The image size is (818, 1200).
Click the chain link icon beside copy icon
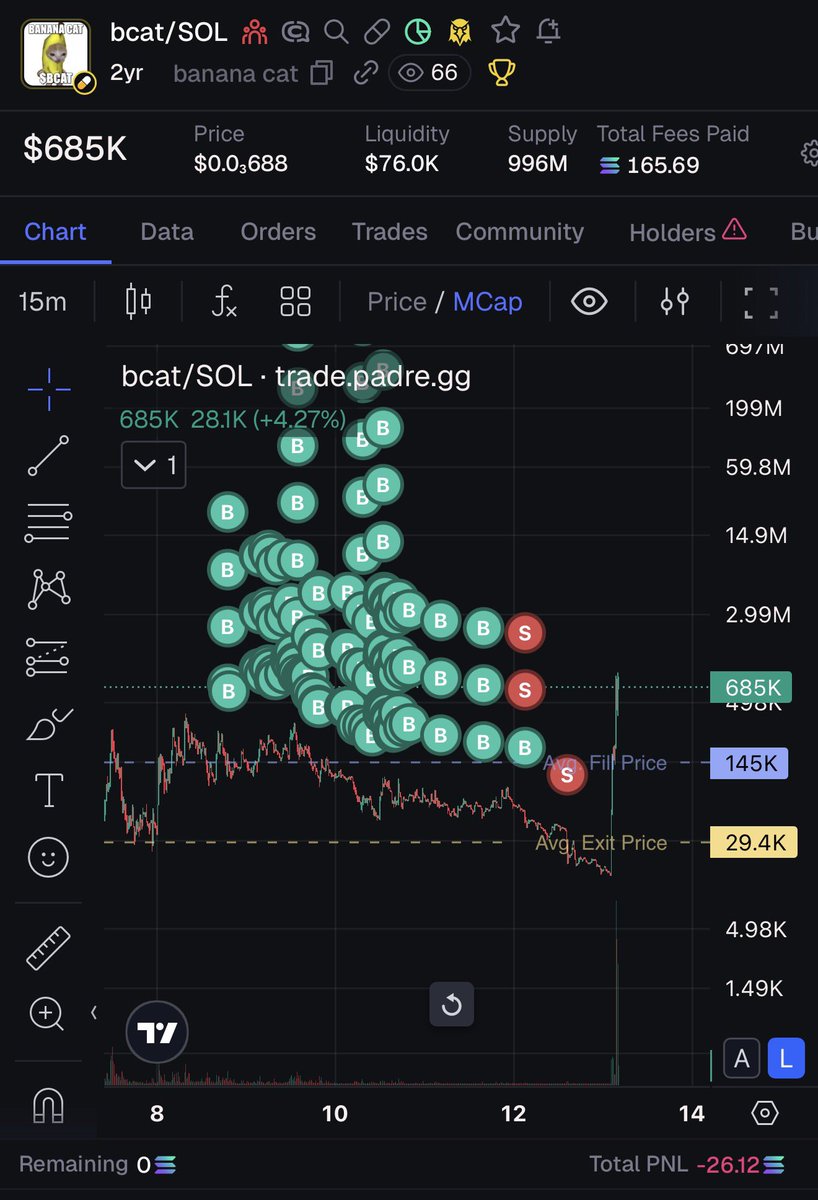(366, 73)
